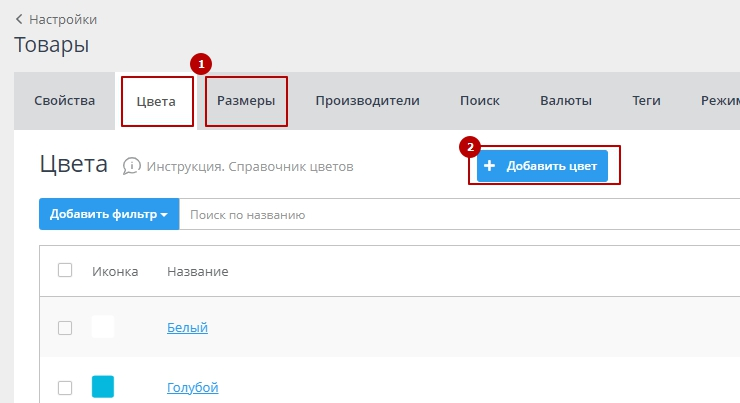Tick the checkbox for the Белый row
The image size is (740, 403).
(65, 327)
